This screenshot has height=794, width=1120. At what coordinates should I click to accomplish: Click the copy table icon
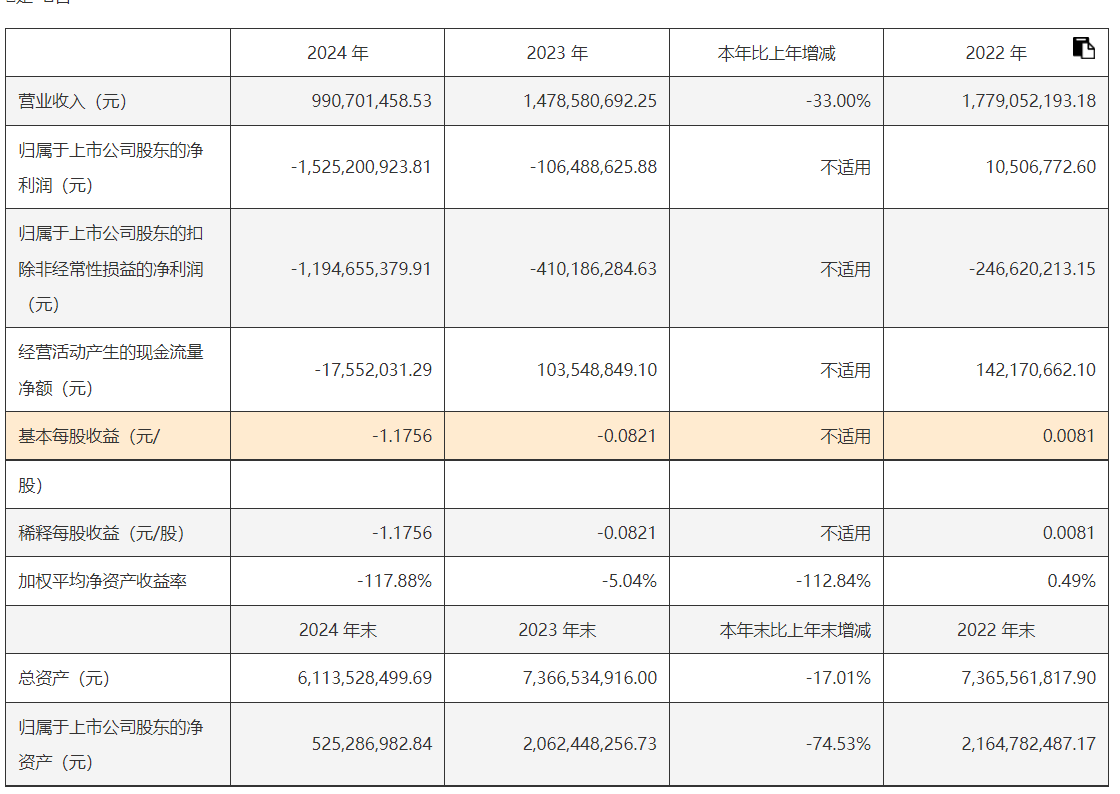pyautogui.click(x=1083, y=48)
